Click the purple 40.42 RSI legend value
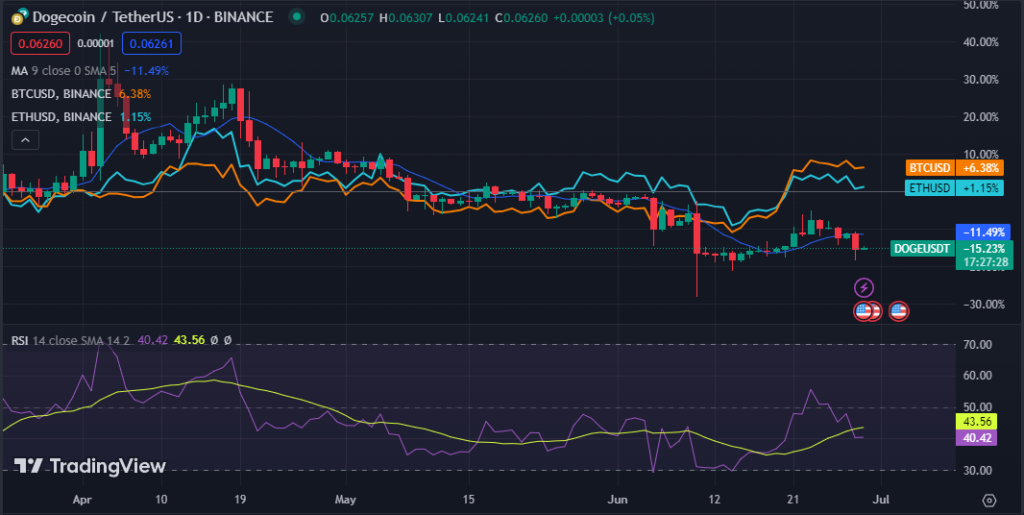This screenshot has height=515, width=1024. [x=153, y=340]
